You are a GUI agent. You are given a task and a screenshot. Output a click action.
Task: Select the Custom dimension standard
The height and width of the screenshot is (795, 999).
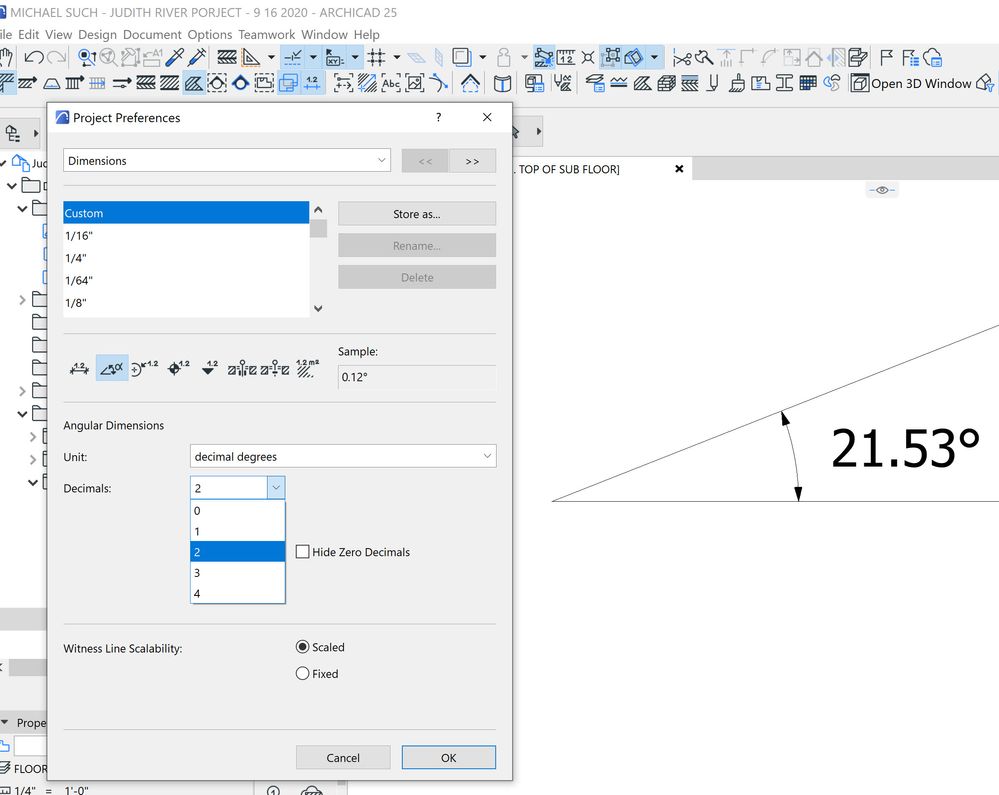(186, 213)
